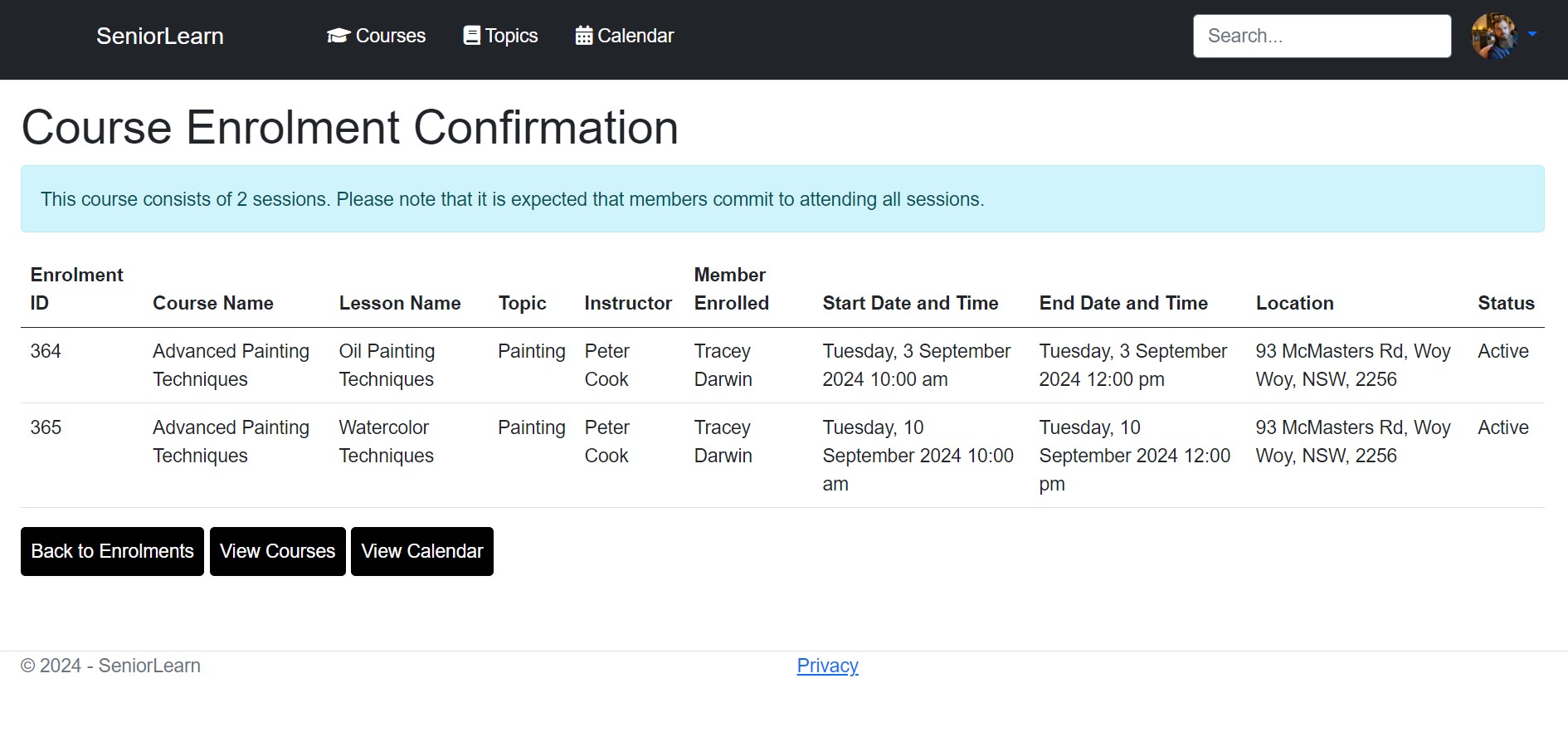Select the Watercolor Techniques lesson cell

tap(387, 442)
